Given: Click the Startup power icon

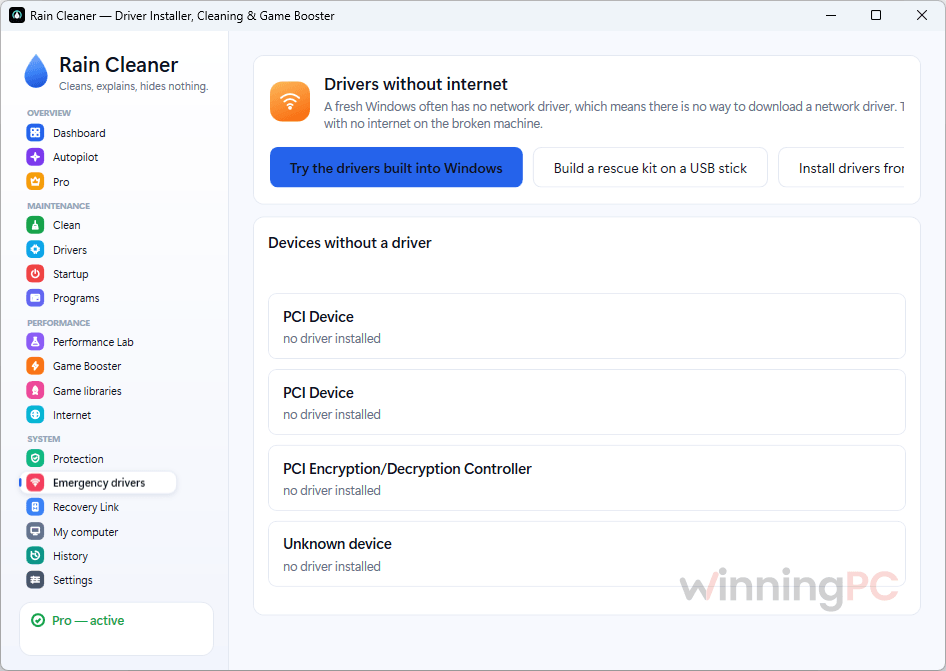Looking at the screenshot, I should tap(35, 273).
